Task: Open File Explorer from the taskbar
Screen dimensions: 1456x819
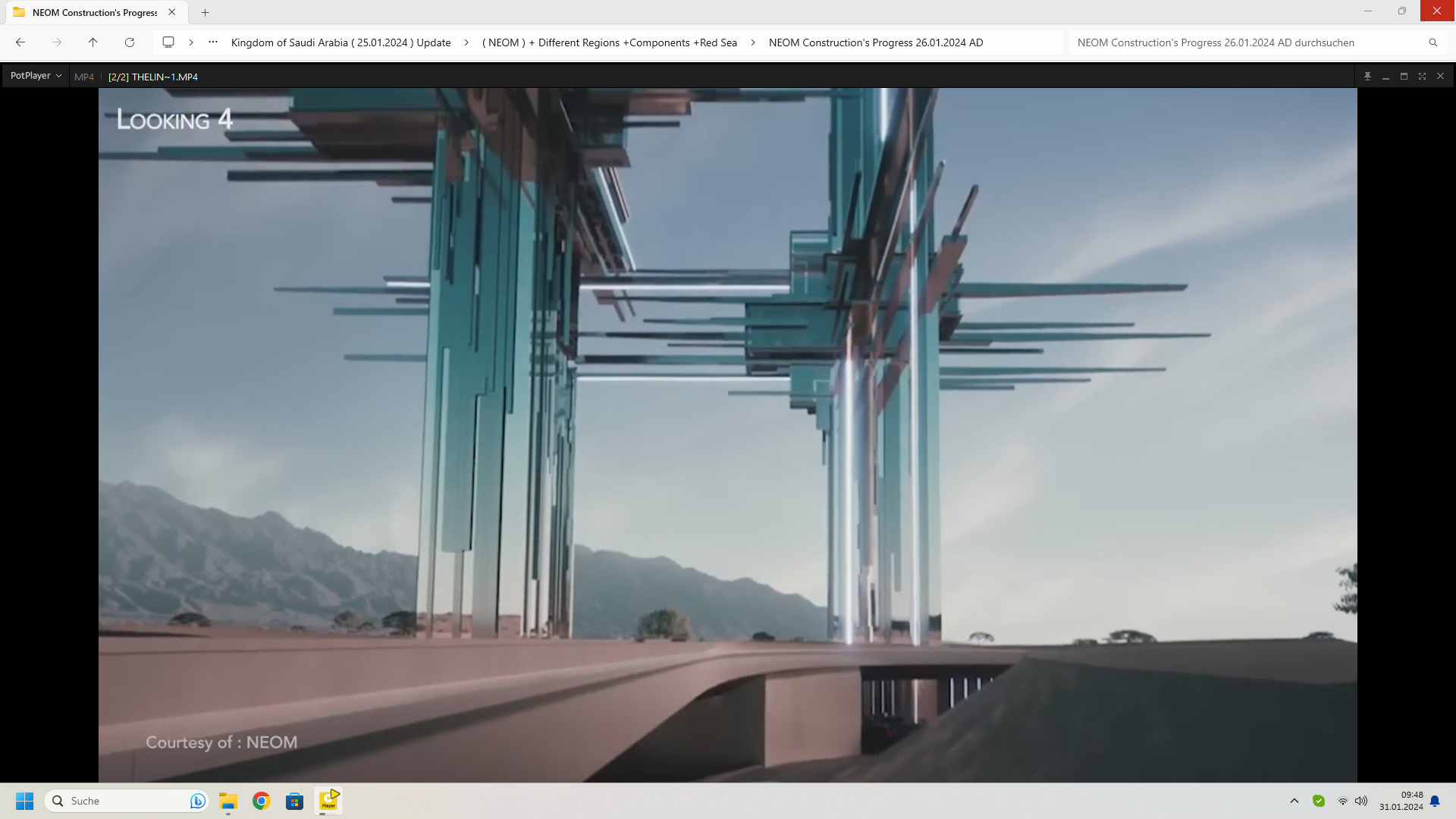Action: point(228,801)
